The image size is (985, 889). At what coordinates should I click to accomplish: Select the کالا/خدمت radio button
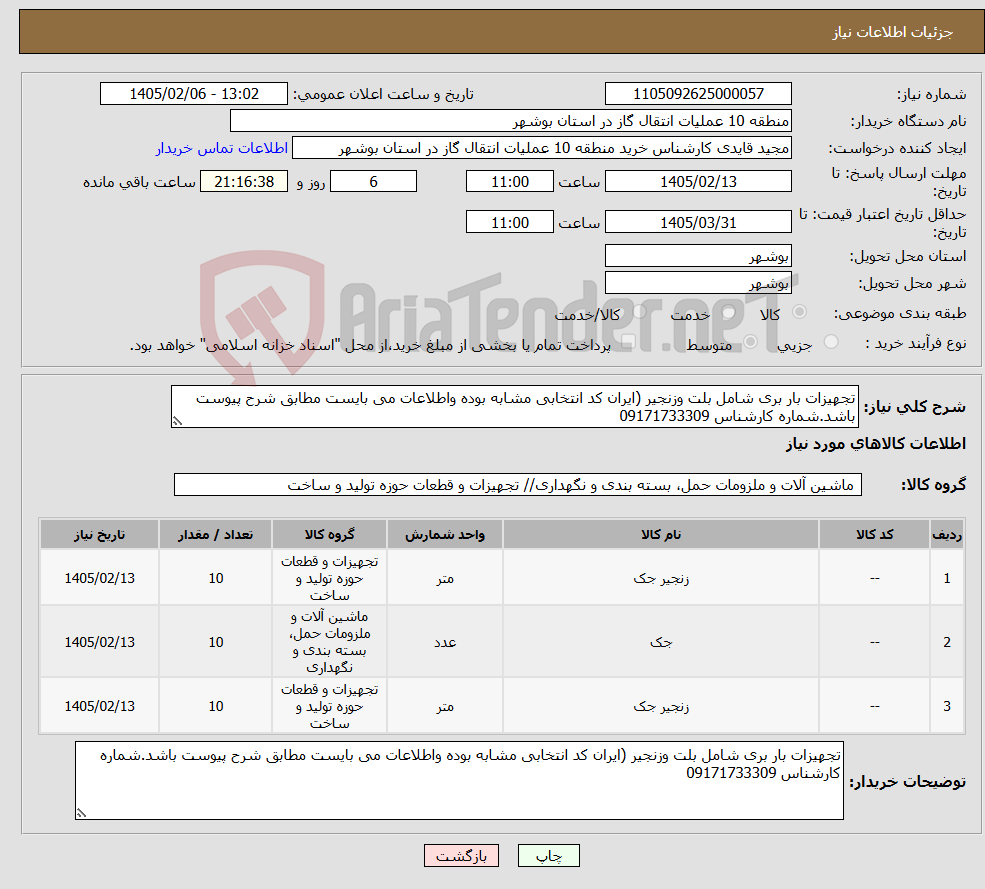click(x=639, y=312)
